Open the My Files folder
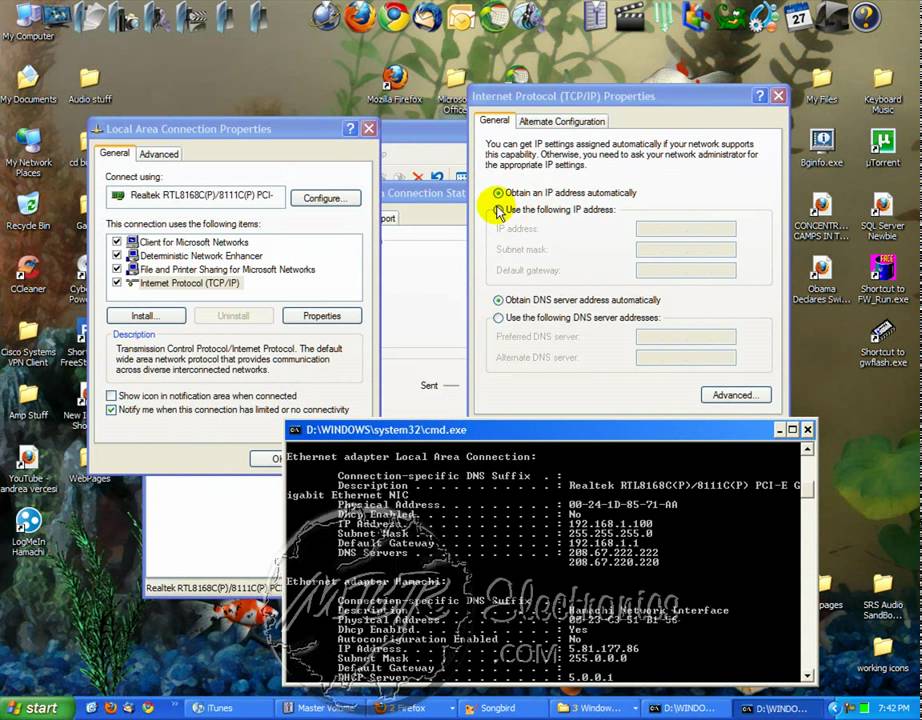 click(x=822, y=85)
